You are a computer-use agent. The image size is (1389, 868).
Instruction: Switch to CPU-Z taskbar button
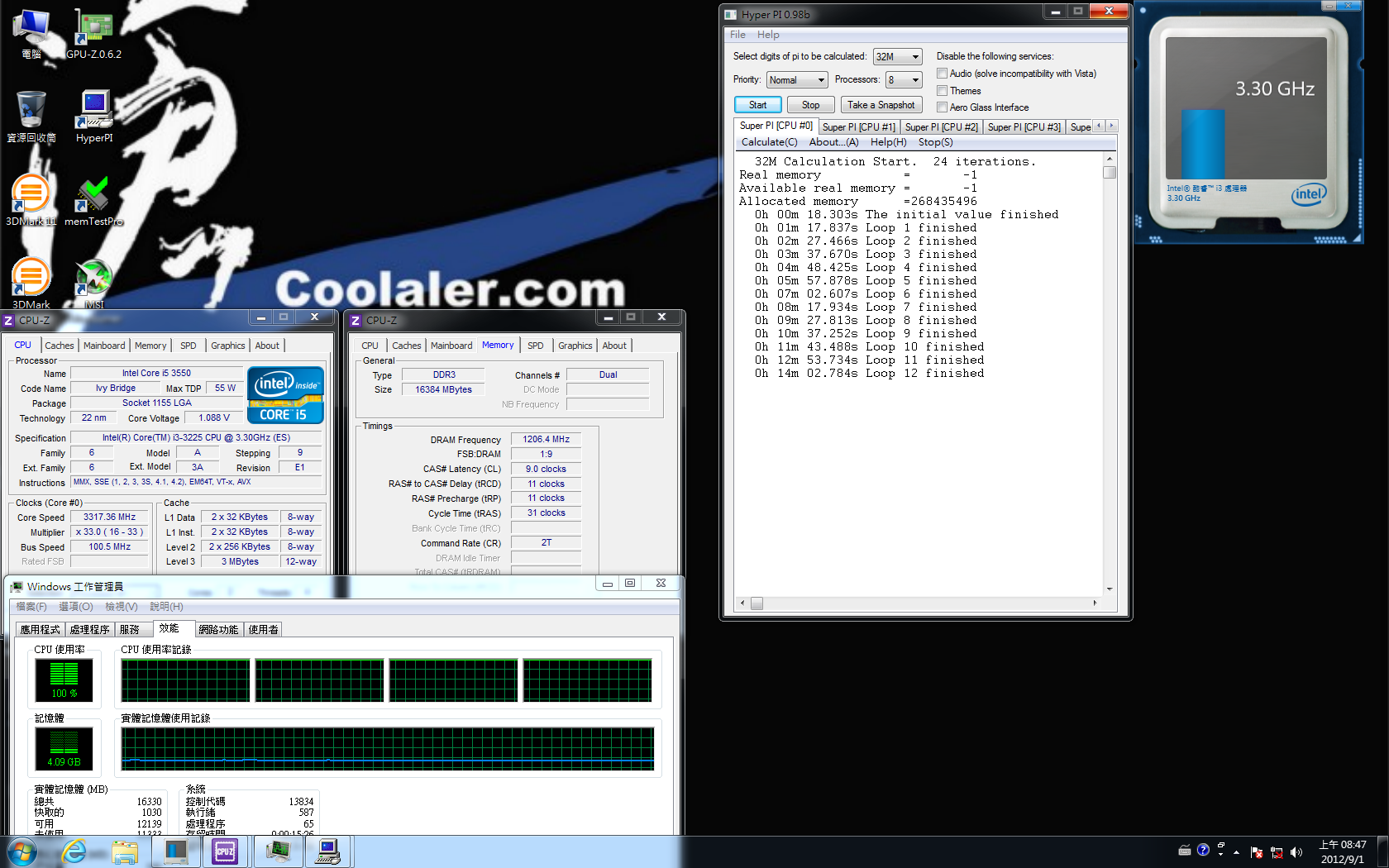pyautogui.click(x=225, y=851)
